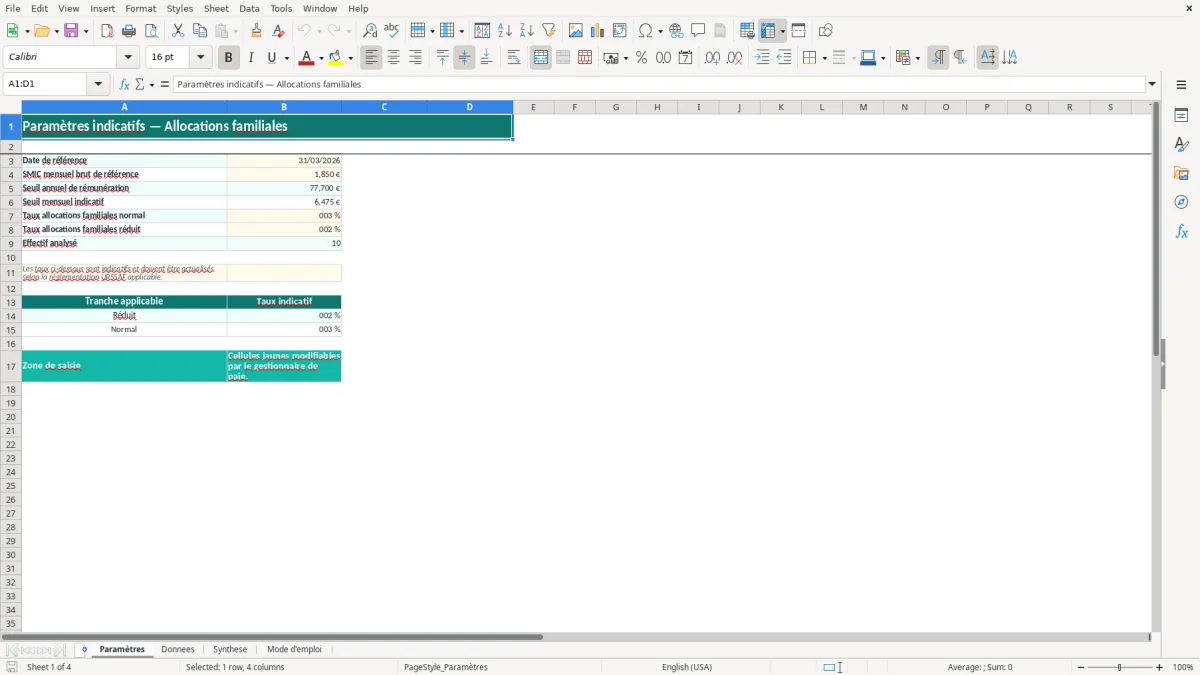The image size is (1200, 675).
Task: Click the Spelling check icon
Action: tap(392, 31)
